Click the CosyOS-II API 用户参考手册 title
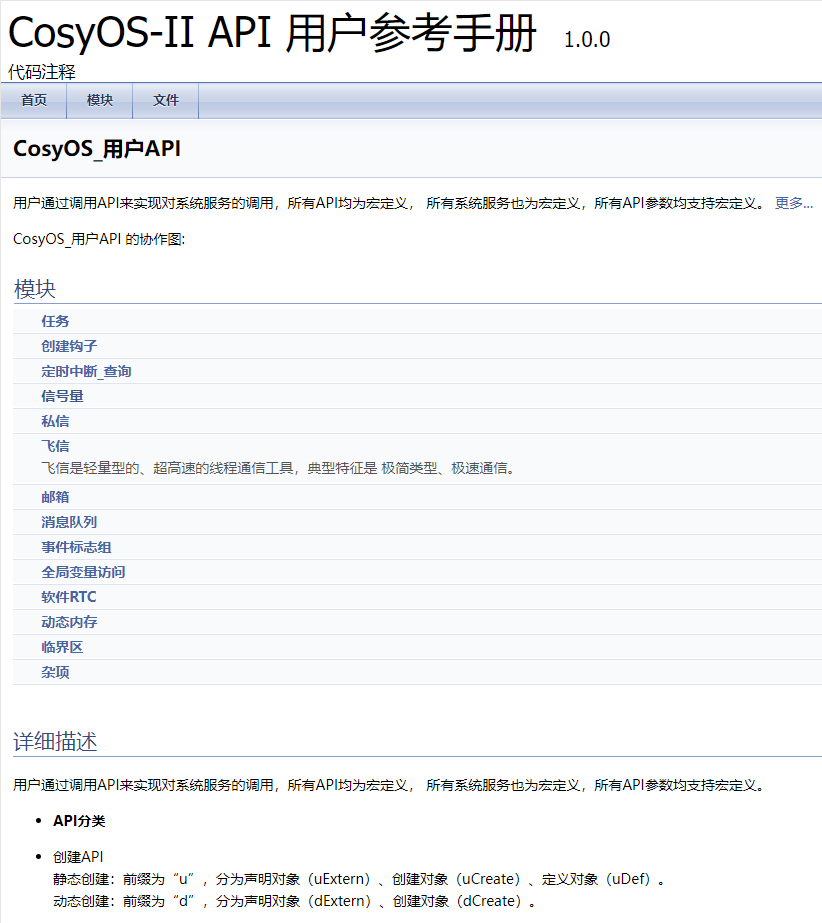822x923 pixels. point(272,34)
